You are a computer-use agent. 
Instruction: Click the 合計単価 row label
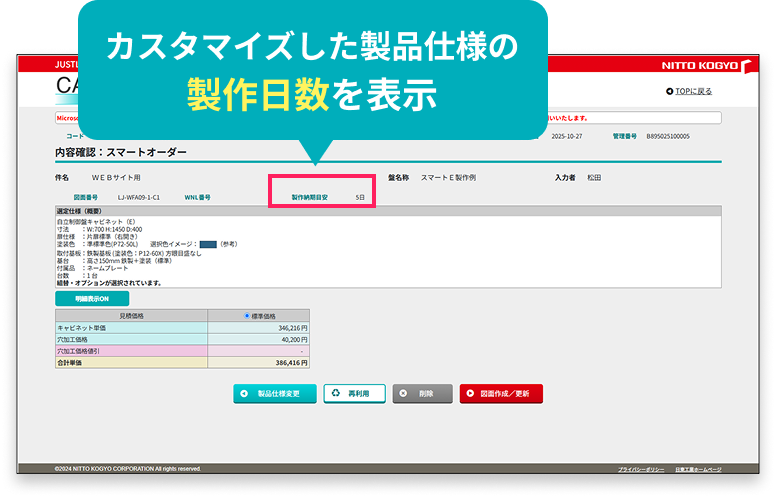pos(132,363)
